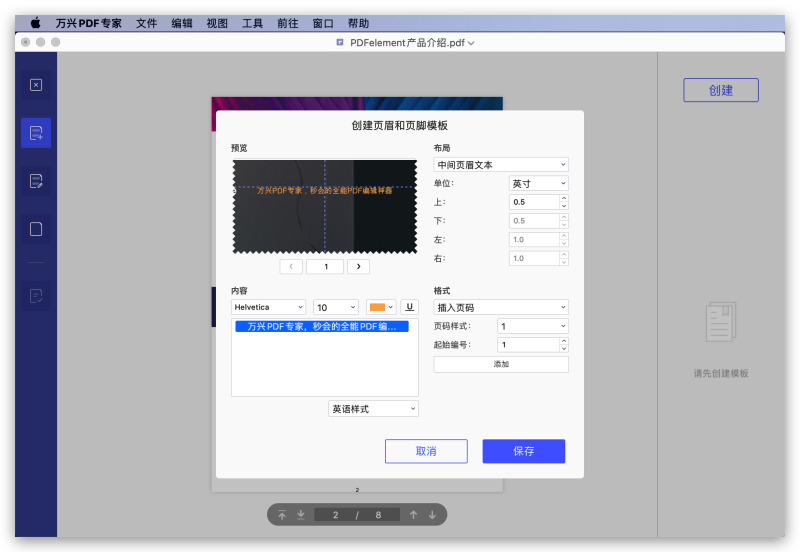The height and width of the screenshot is (552, 800).
Task: Click the apply template icon in the sidebar
Action: tap(36, 296)
